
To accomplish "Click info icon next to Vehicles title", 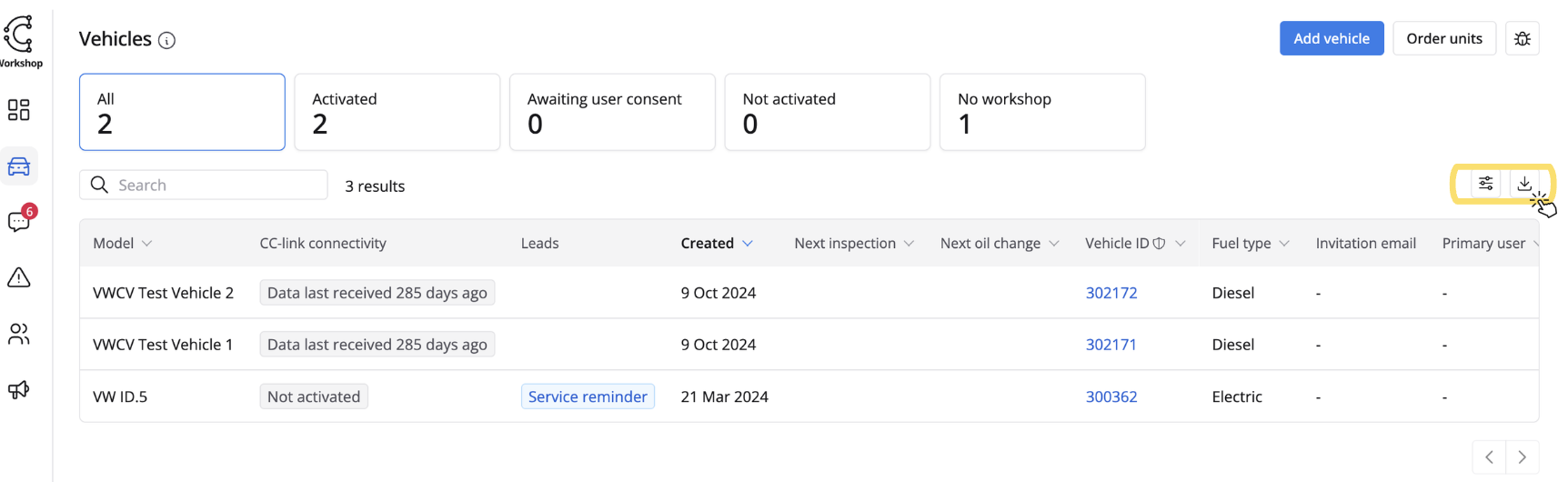I will (x=166, y=40).
